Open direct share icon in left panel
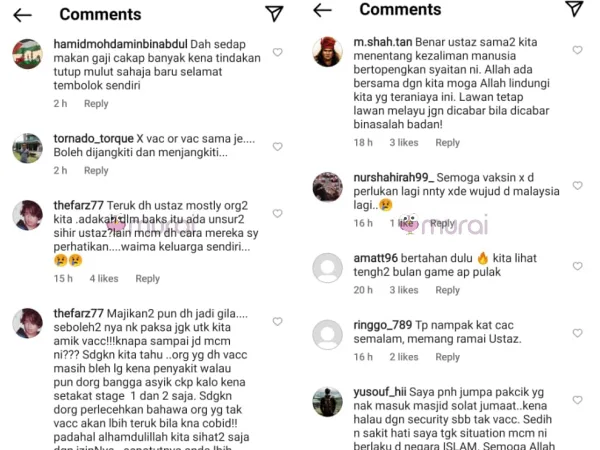Image resolution: width=600 pixels, height=450 pixels. click(274, 14)
